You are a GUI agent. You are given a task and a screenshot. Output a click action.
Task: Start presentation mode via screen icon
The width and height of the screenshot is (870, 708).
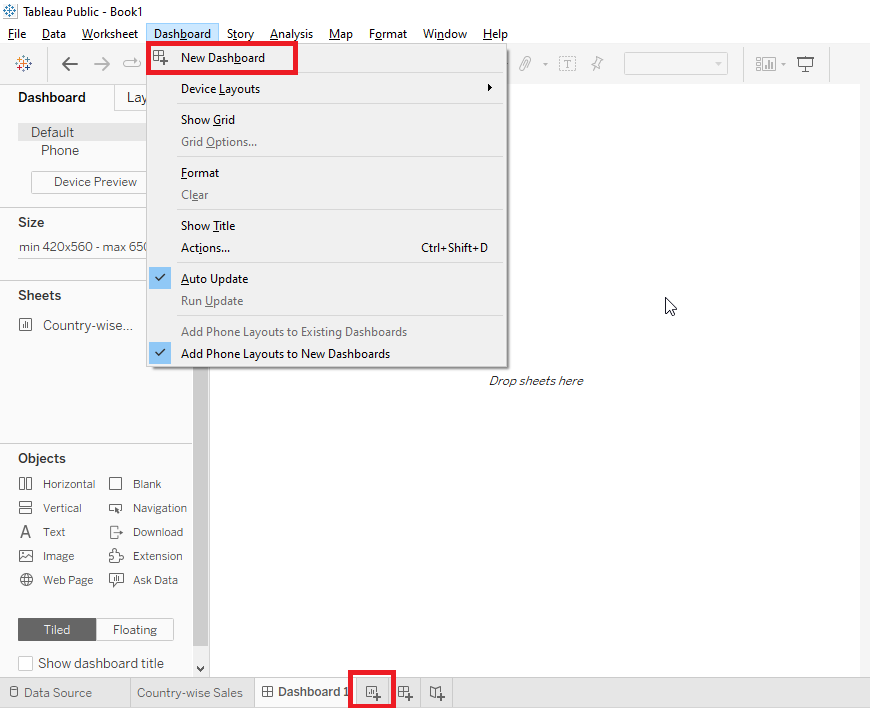coord(805,64)
